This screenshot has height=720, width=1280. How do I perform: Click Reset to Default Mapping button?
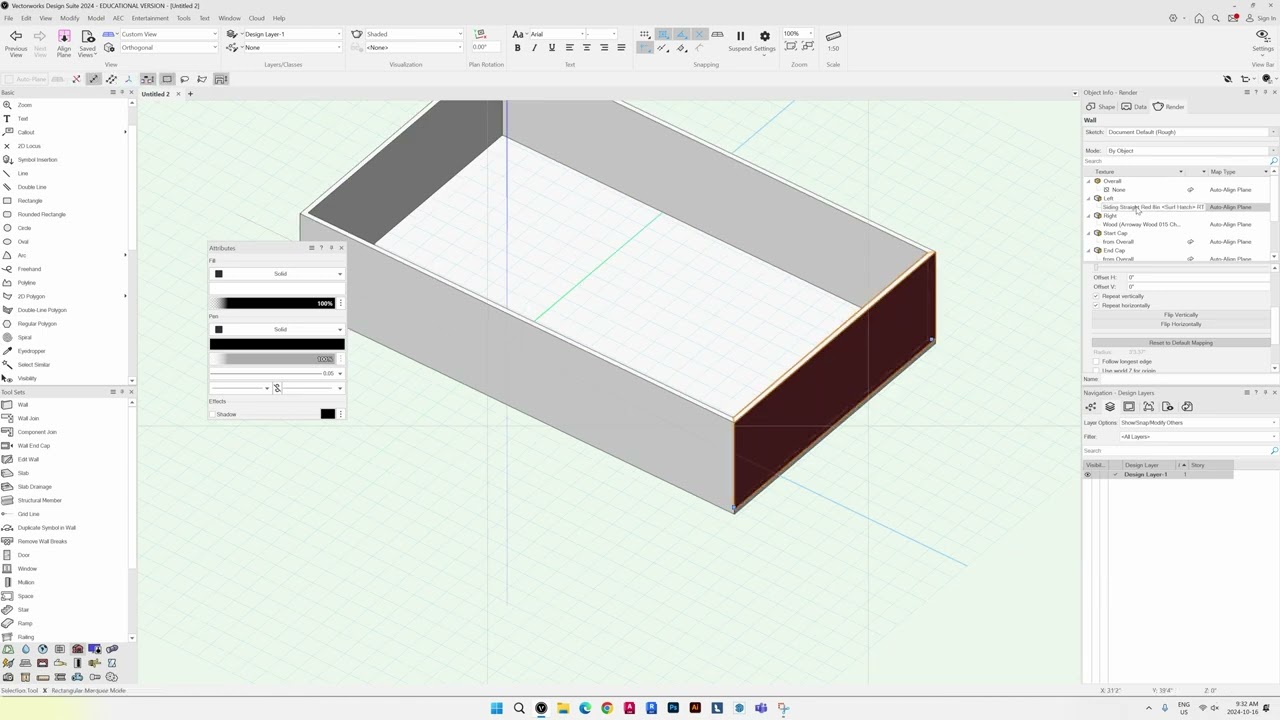coord(1181,343)
